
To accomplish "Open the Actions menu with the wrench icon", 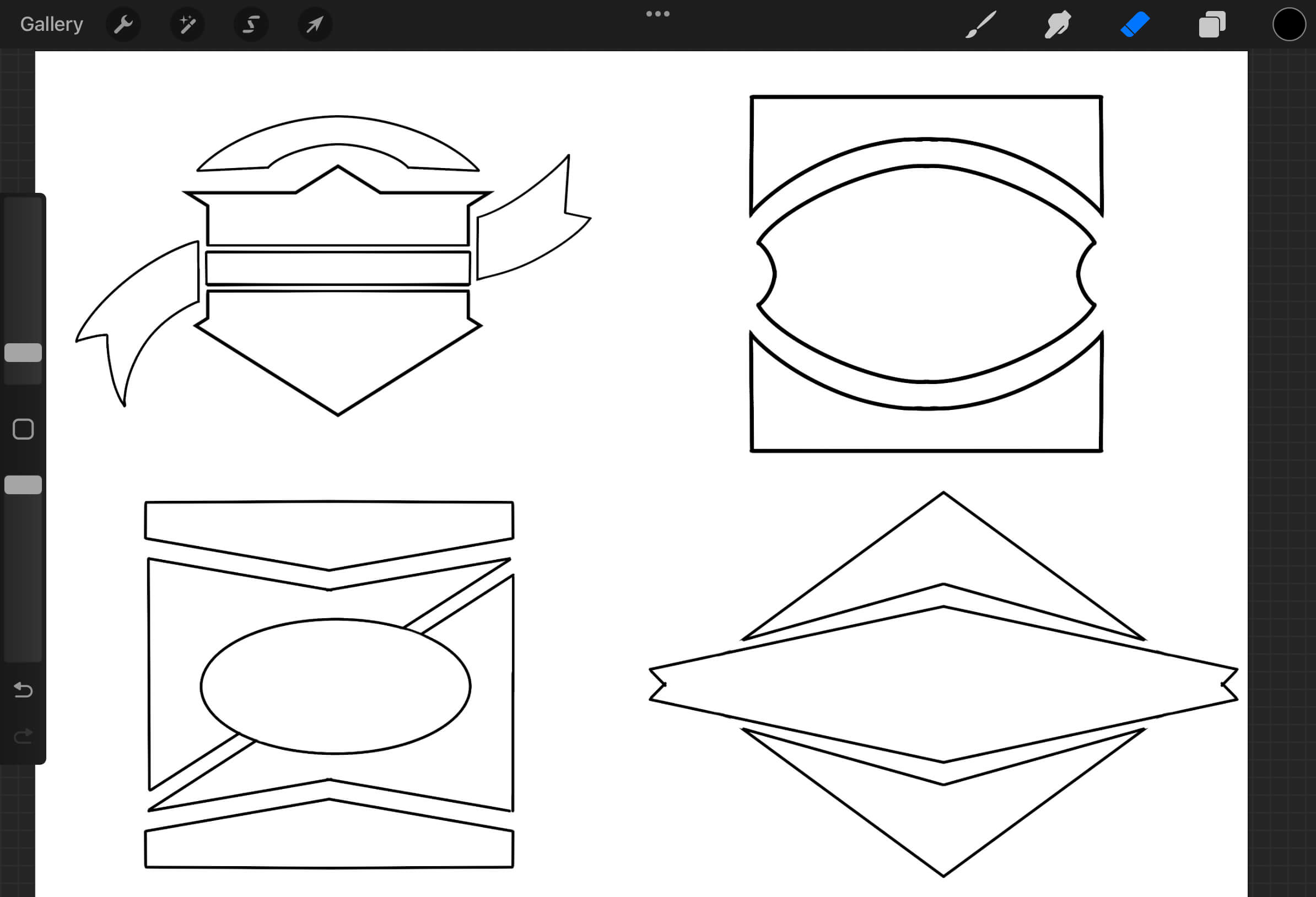I will click(x=123, y=24).
